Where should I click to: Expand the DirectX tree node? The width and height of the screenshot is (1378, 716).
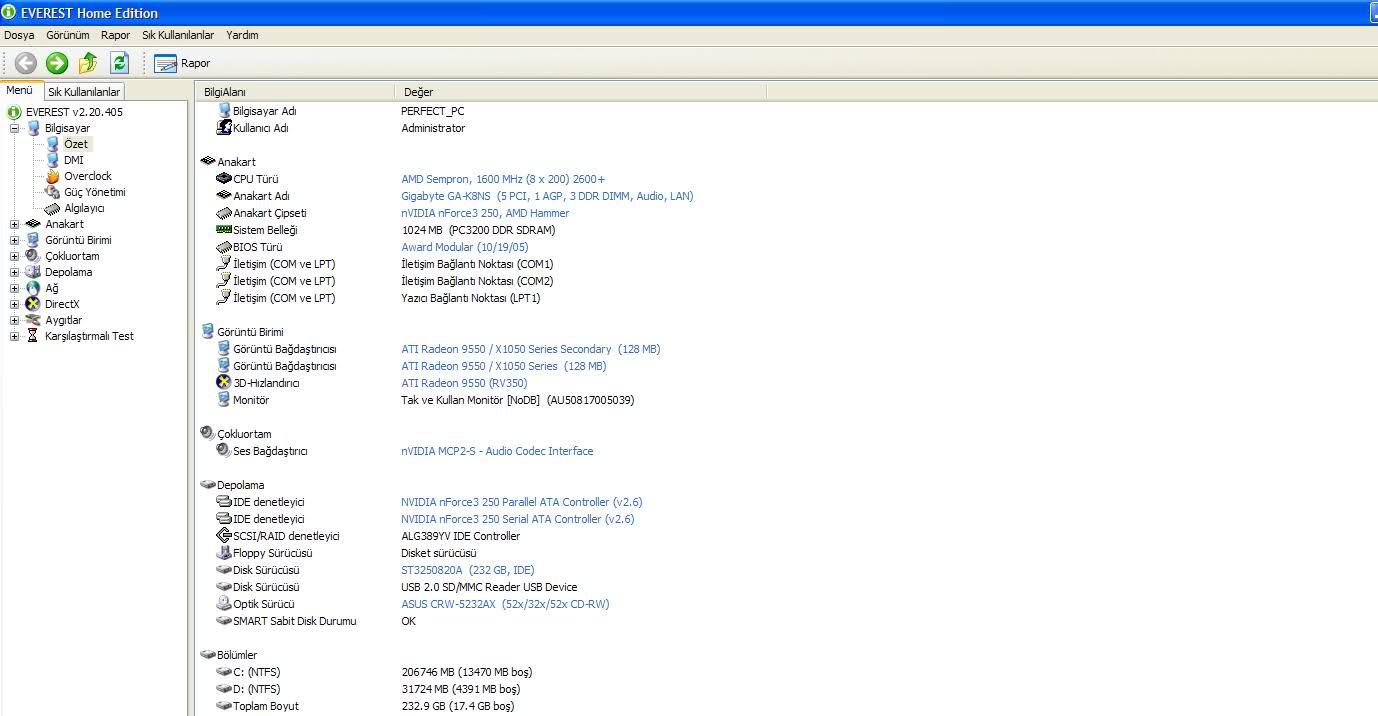pyautogui.click(x=15, y=304)
